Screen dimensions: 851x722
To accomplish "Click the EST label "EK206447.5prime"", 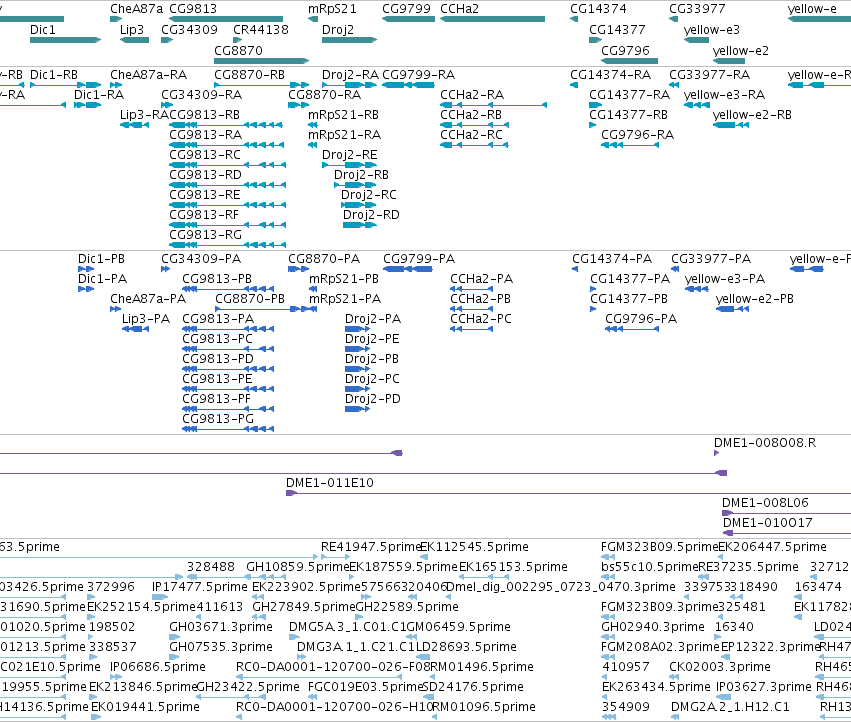I will click(x=772, y=547).
